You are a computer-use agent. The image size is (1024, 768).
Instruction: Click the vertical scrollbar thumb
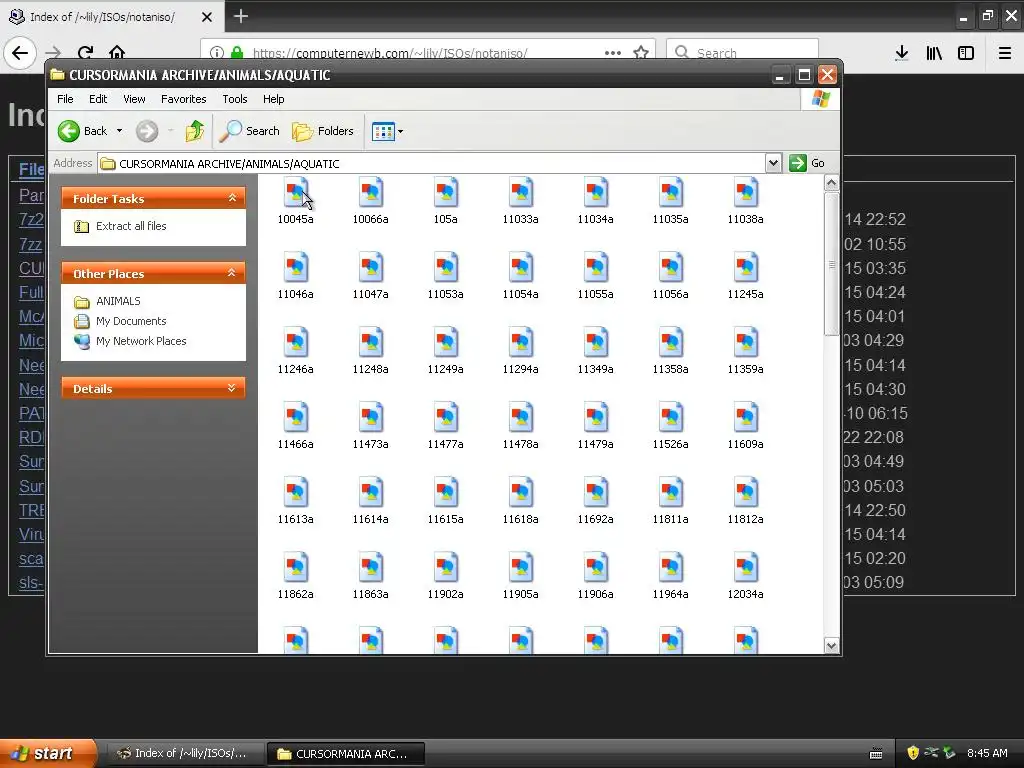(x=831, y=264)
